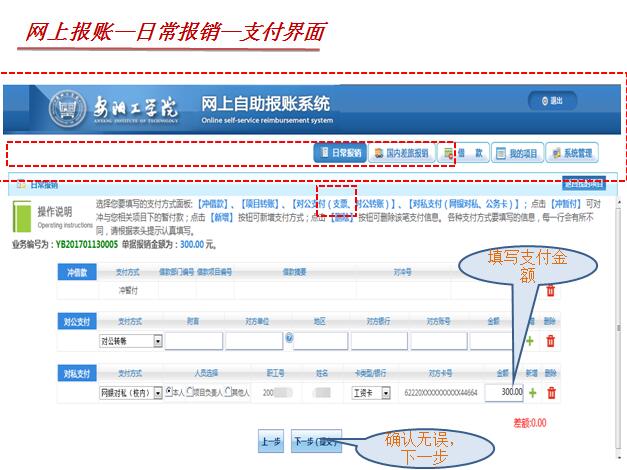
Task: Switch to the 日常报销 tab
Action: tap(338, 153)
